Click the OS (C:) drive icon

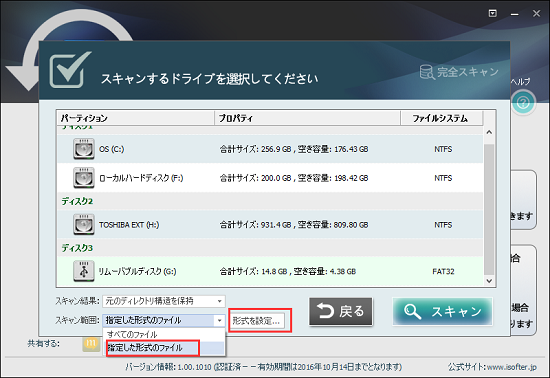(x=84, y=149)
